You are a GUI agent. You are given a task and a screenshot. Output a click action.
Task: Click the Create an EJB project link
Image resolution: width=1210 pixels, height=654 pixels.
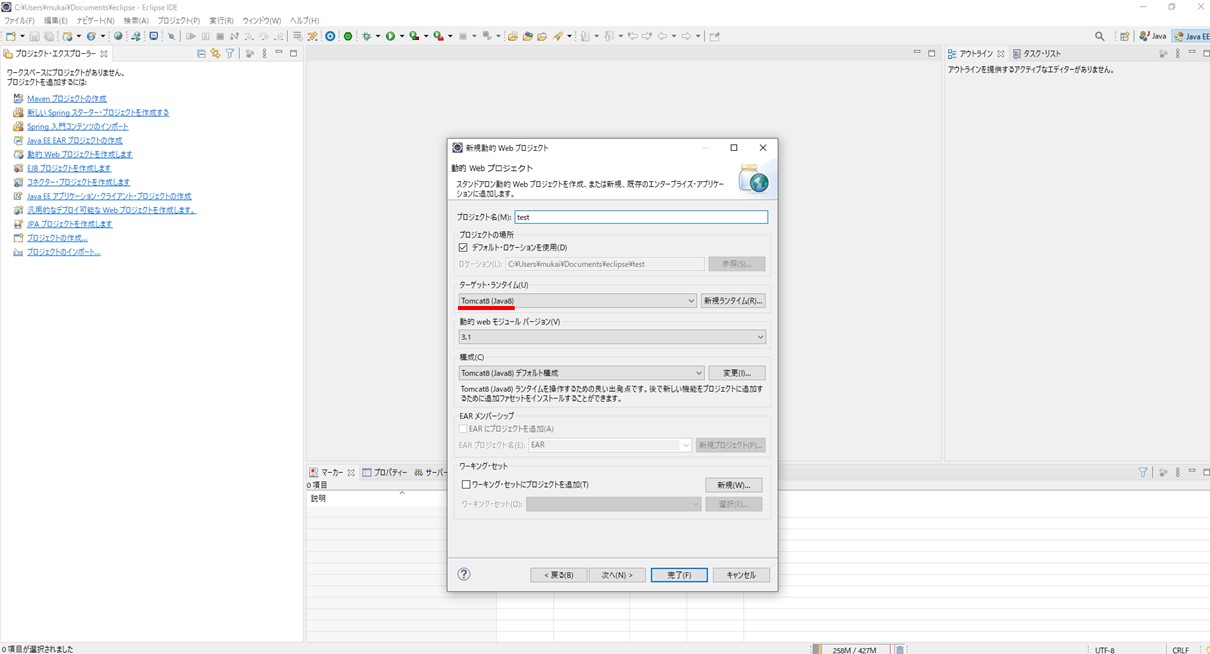[69, 169]
